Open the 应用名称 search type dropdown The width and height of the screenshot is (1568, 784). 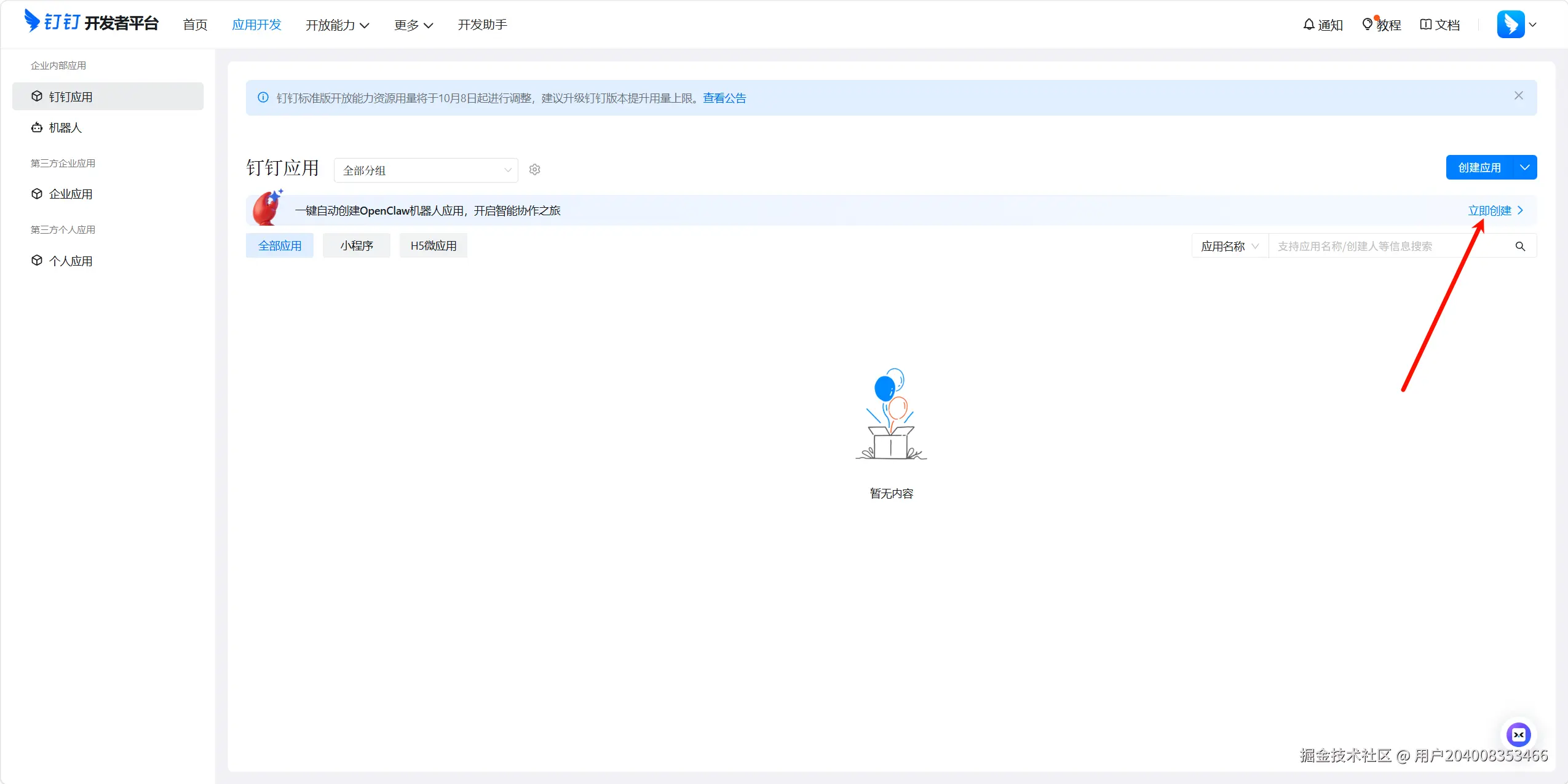(1230, 247)
